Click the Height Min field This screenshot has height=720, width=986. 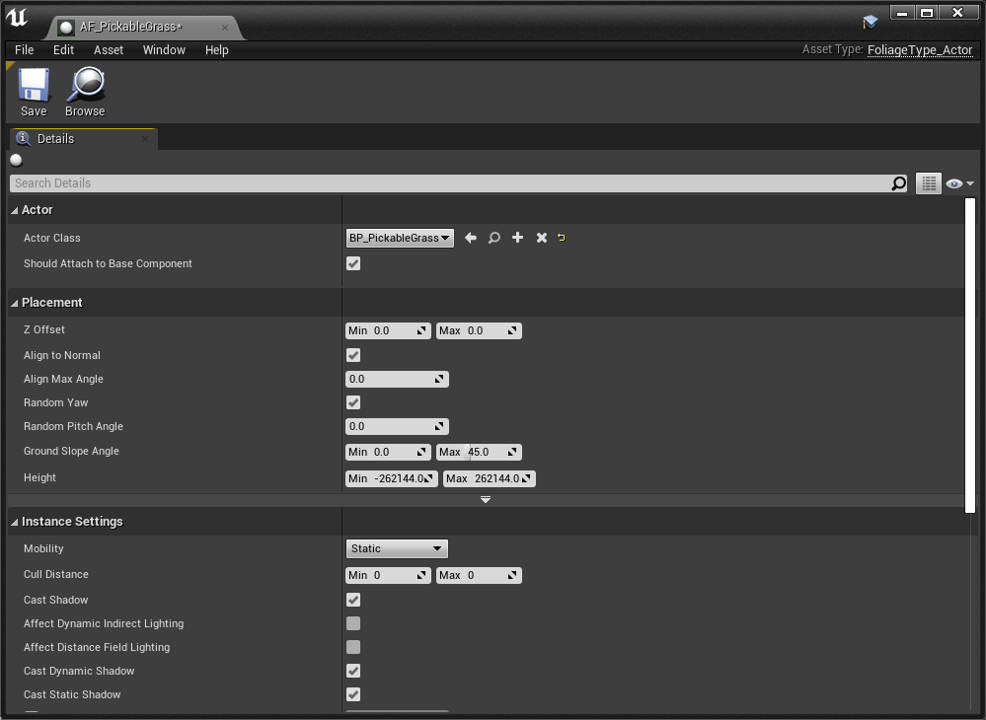click(391, 479)
